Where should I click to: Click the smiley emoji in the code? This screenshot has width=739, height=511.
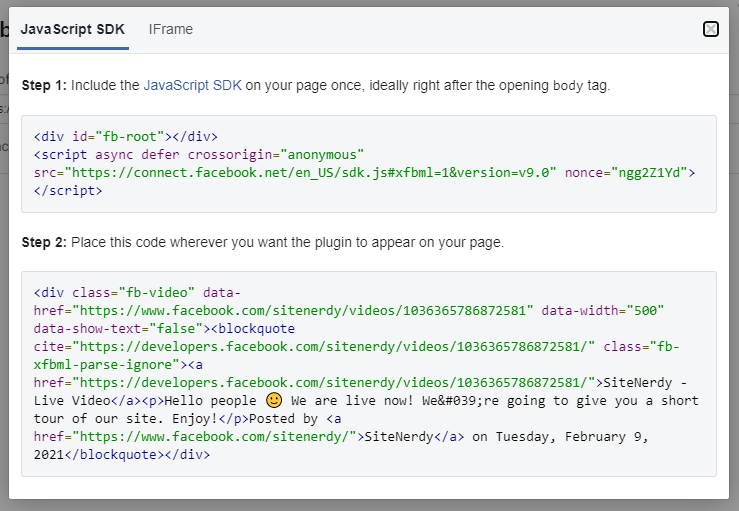click(274, 400)
